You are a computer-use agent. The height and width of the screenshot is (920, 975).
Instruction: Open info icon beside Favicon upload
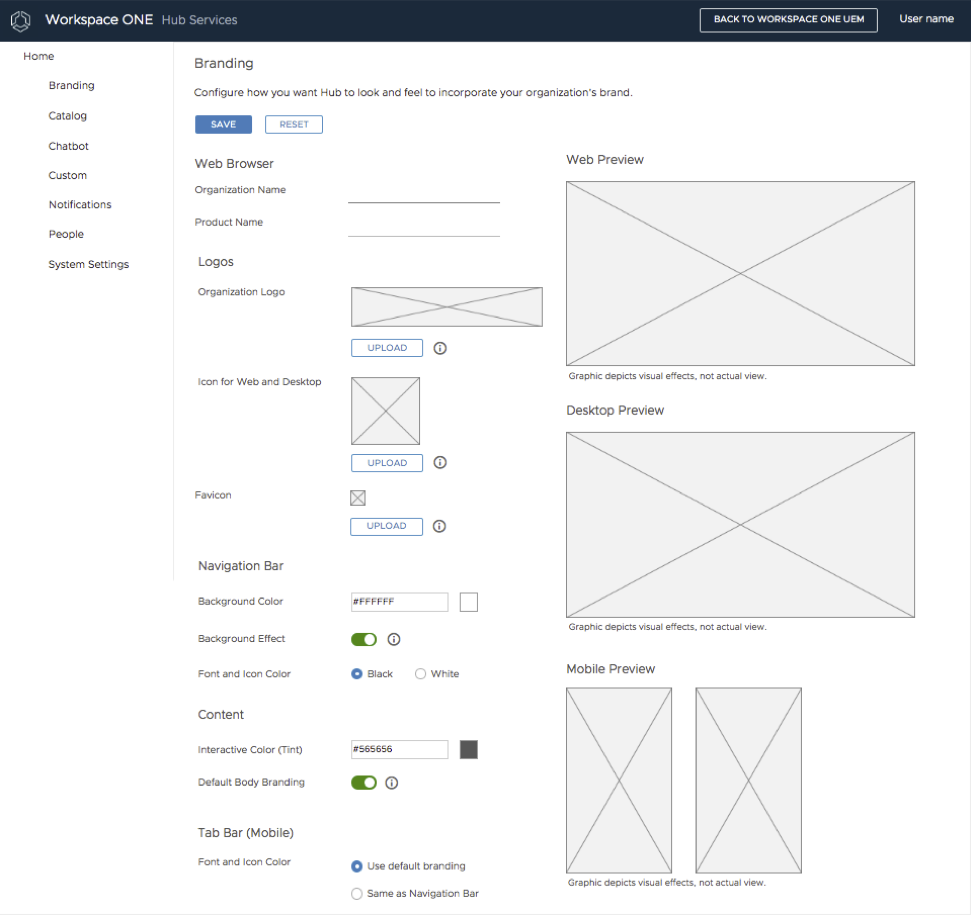pyautogui.click(x=440, y=527)
